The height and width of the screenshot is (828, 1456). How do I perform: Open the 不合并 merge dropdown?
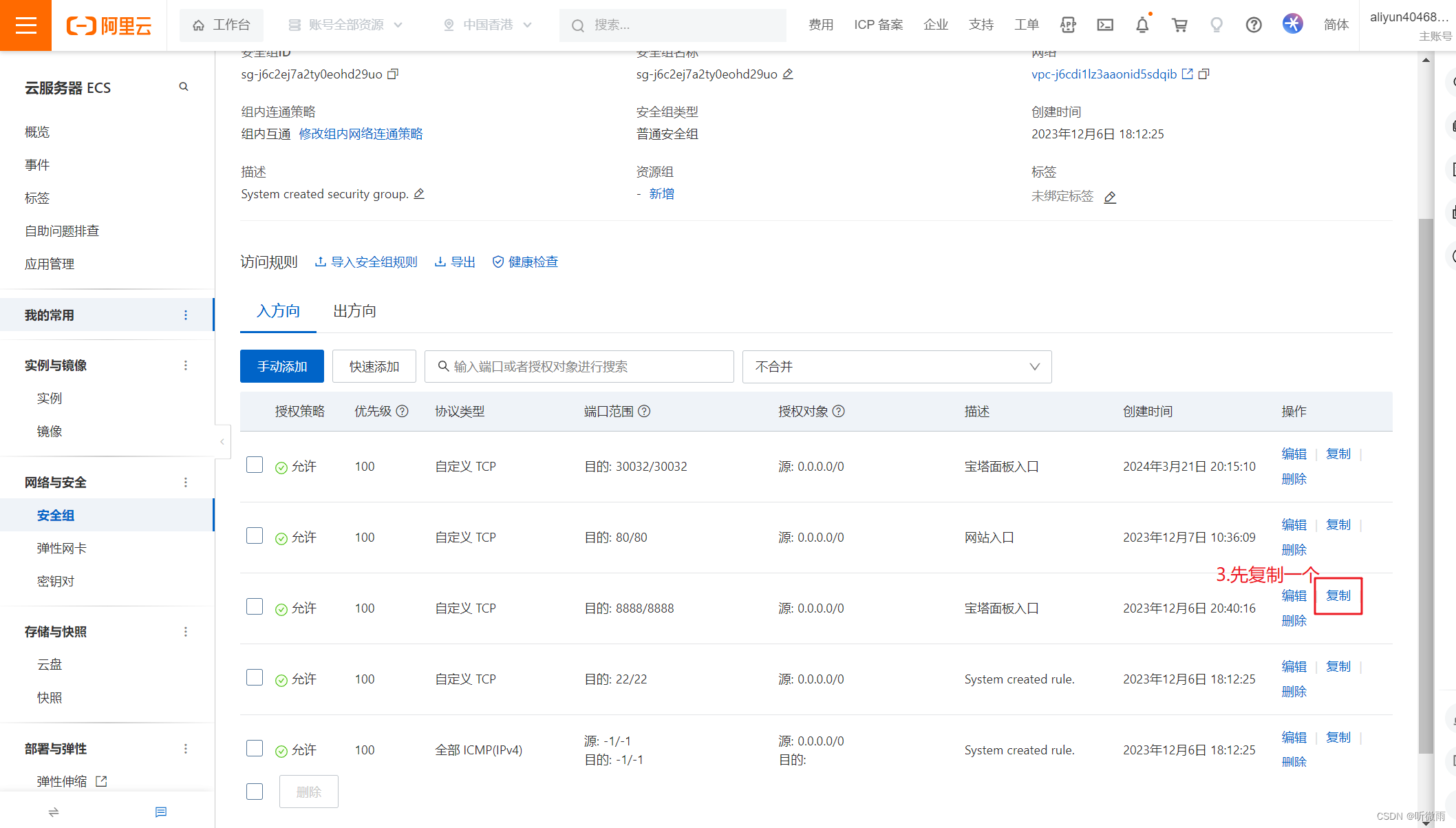pos(897,367)
